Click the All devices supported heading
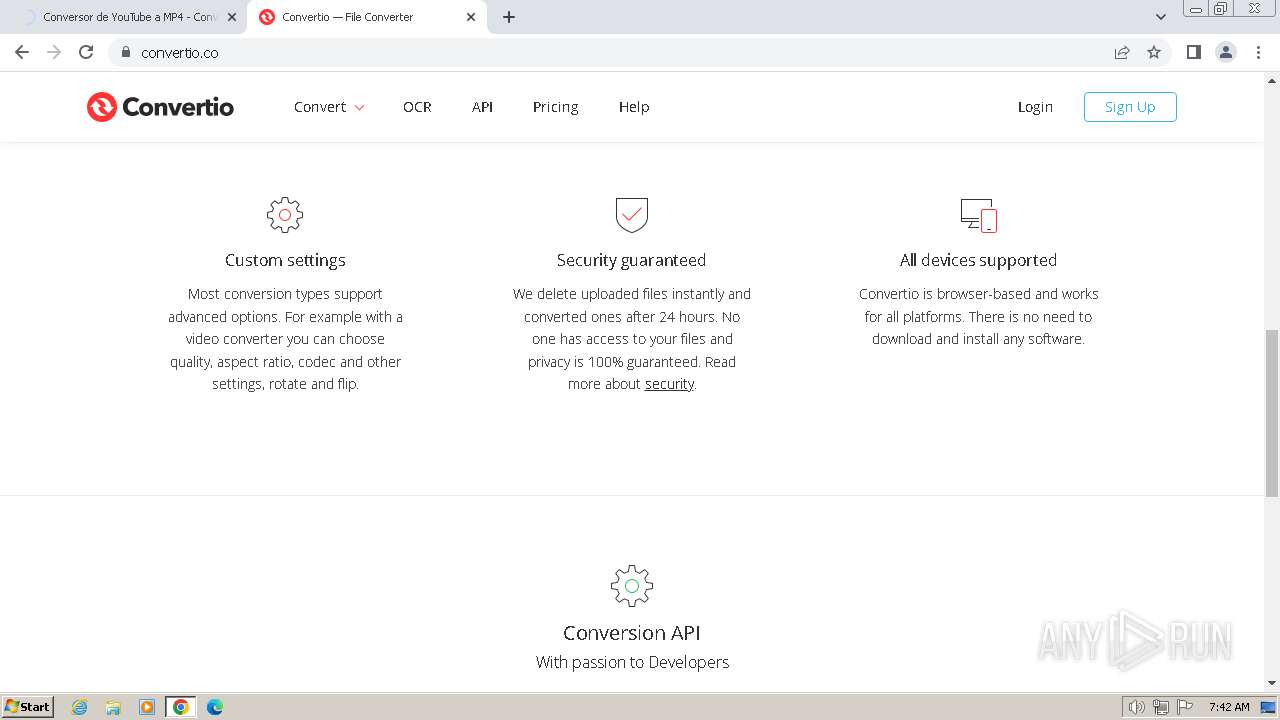The image size is (1280, 720). click(x=978, y=260)
